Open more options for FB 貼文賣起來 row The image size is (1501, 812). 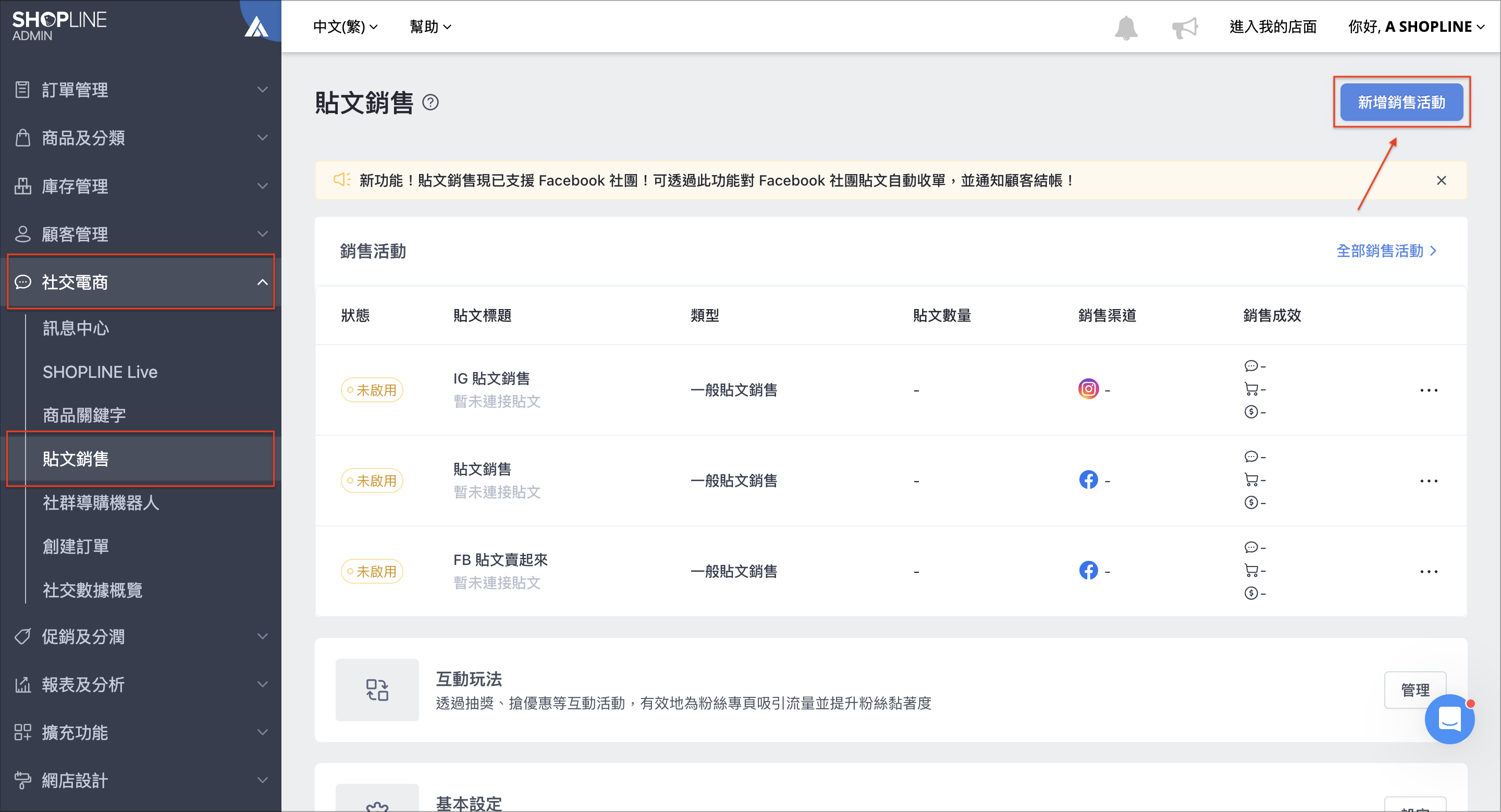point(1428,571)
